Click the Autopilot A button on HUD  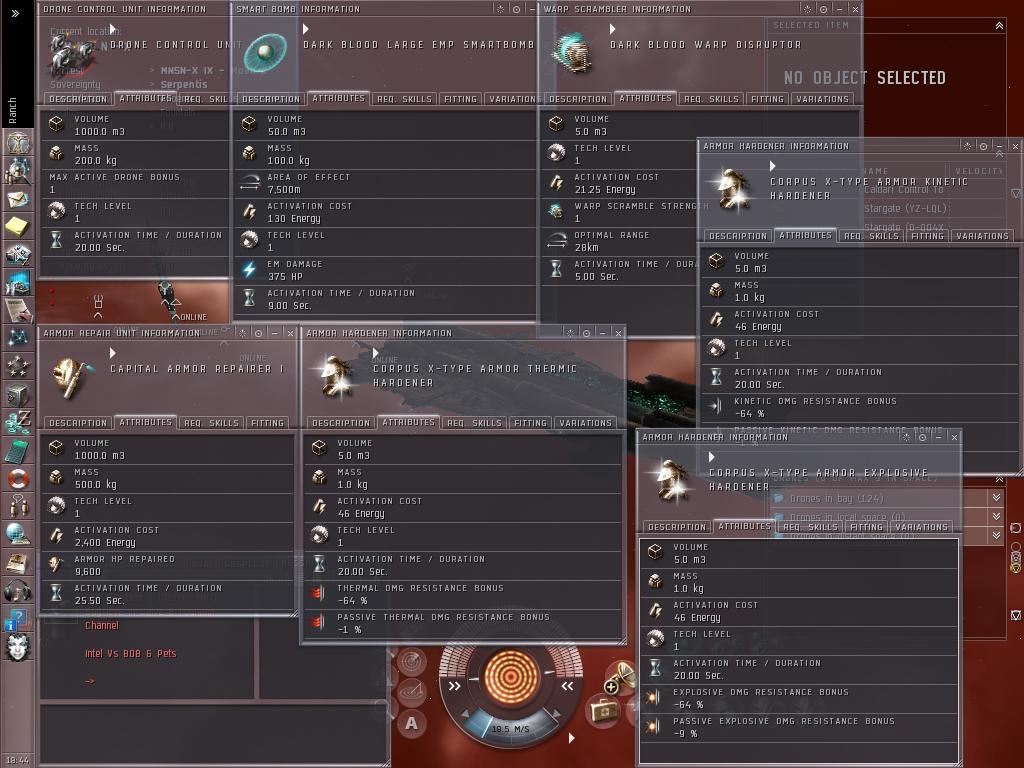pos(411,723)
